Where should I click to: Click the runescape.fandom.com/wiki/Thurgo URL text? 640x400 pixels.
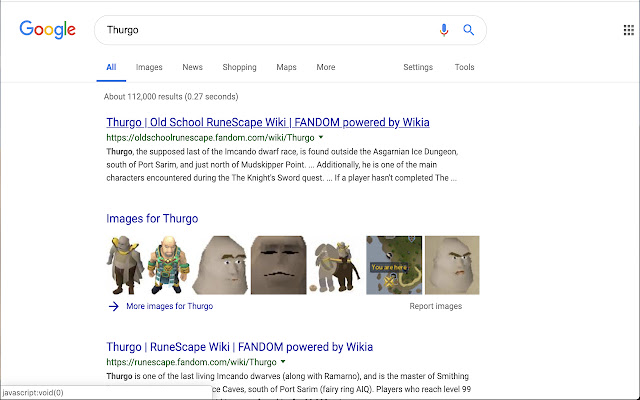[x=191, y=362]
